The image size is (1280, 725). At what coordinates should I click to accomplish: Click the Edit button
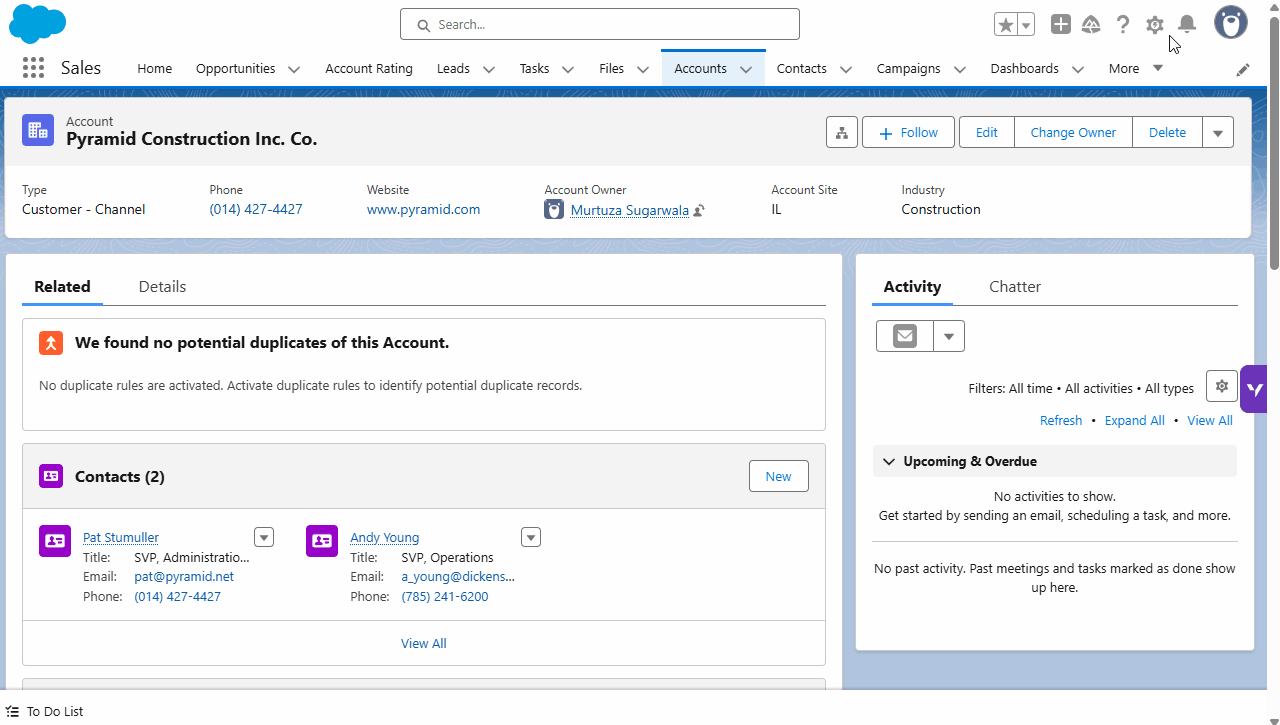point(987,132)
